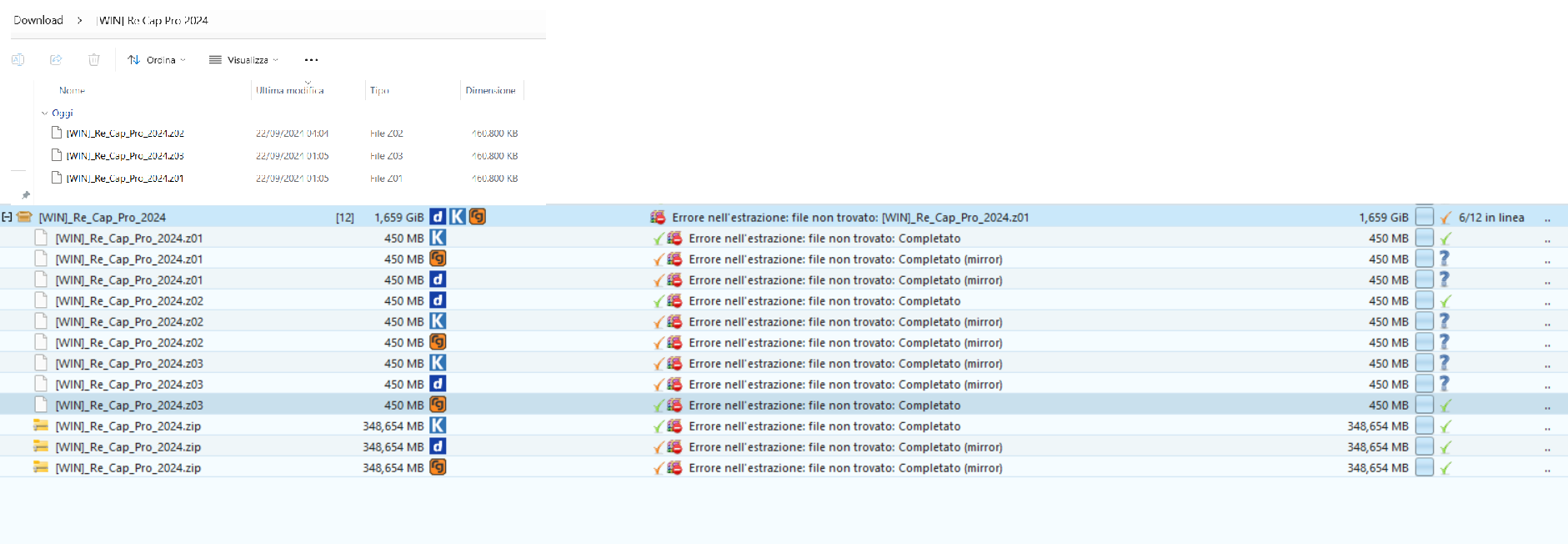Click the green availability check in the .zip d-hoster row
Screen dimensions: 1568x544
tap(1445, 447)
